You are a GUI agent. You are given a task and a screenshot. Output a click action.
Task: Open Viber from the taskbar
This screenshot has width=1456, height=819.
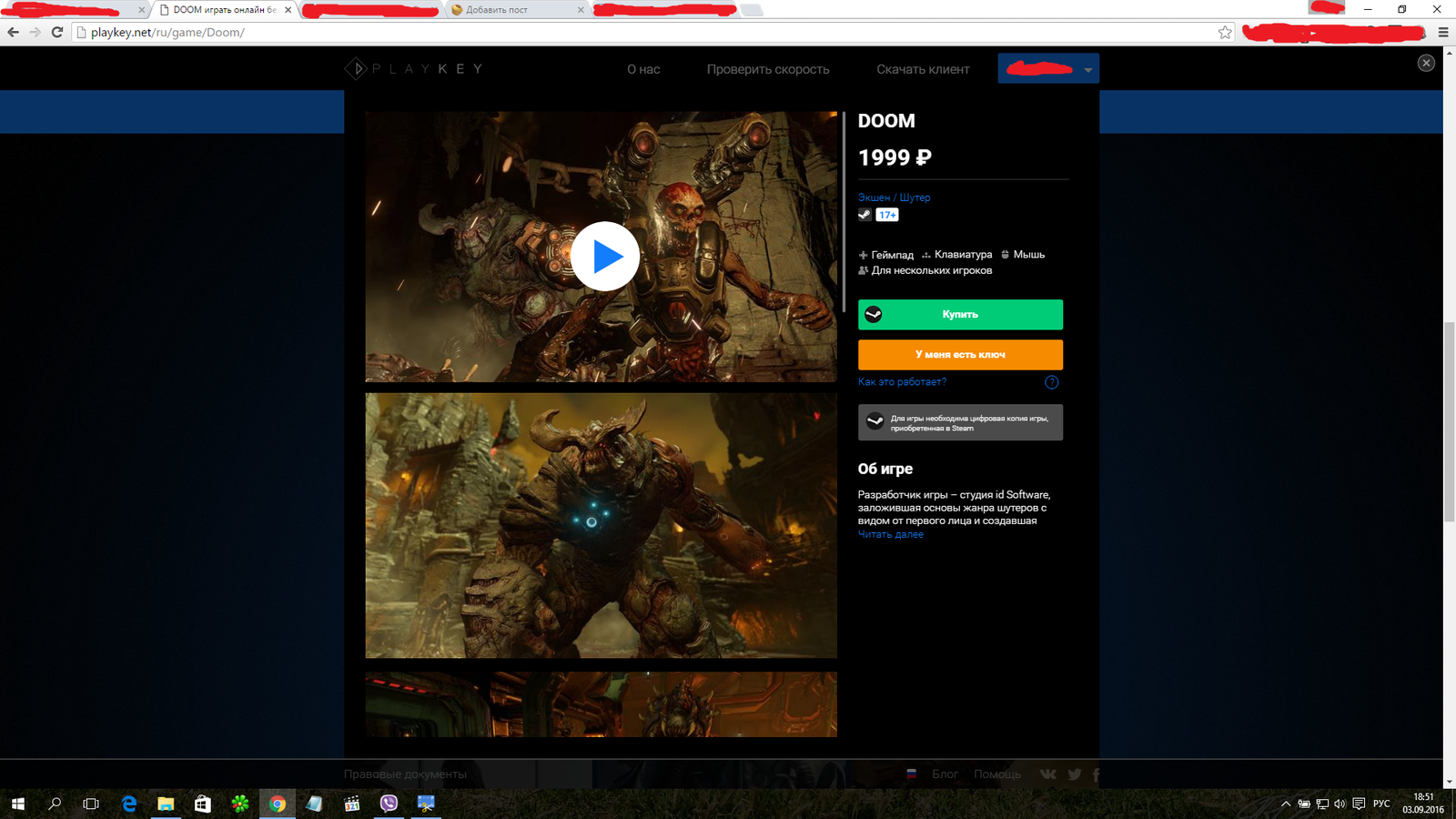point(389,804)
